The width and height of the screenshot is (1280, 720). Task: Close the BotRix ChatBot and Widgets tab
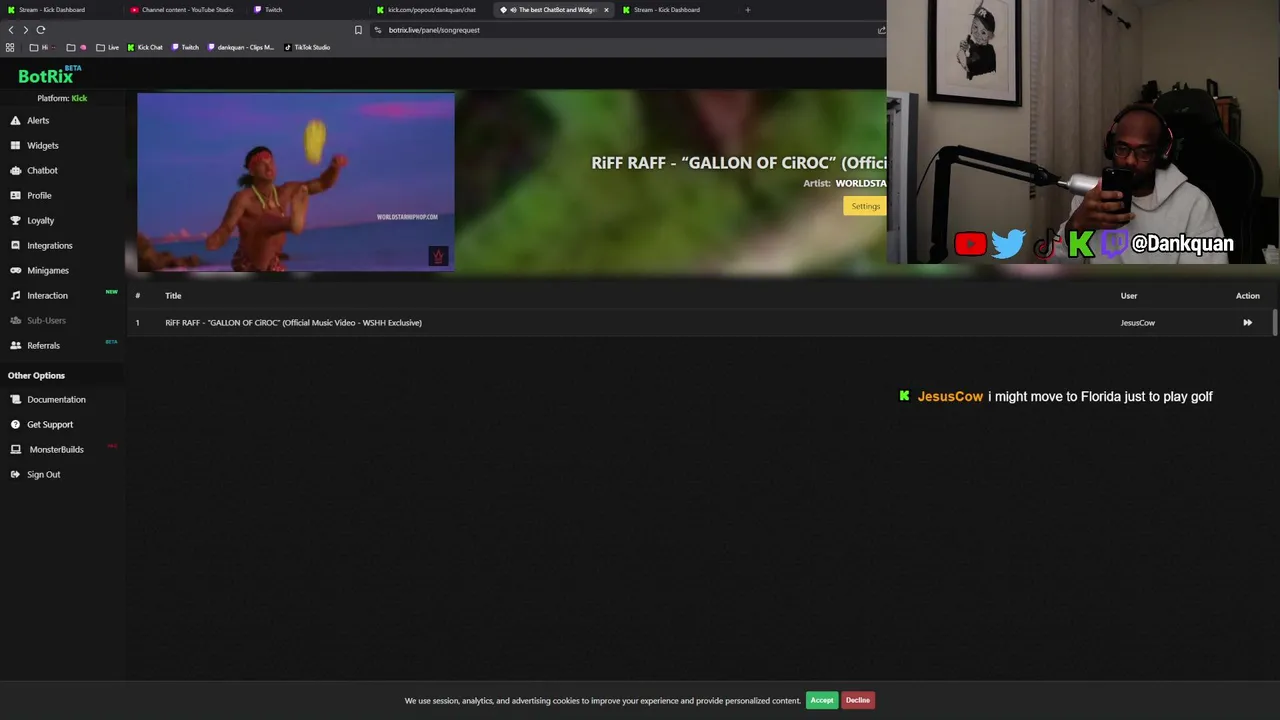(x=606, y=10)
